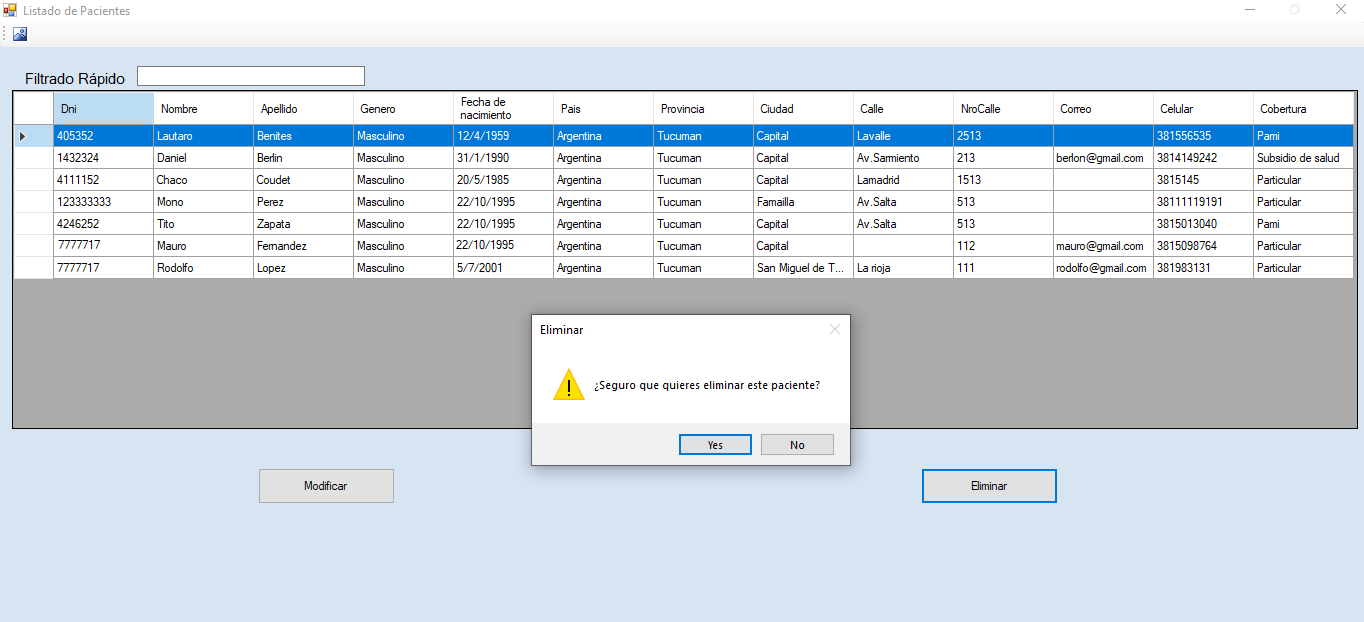Sort by the Apellido column header

coord(303,109)
